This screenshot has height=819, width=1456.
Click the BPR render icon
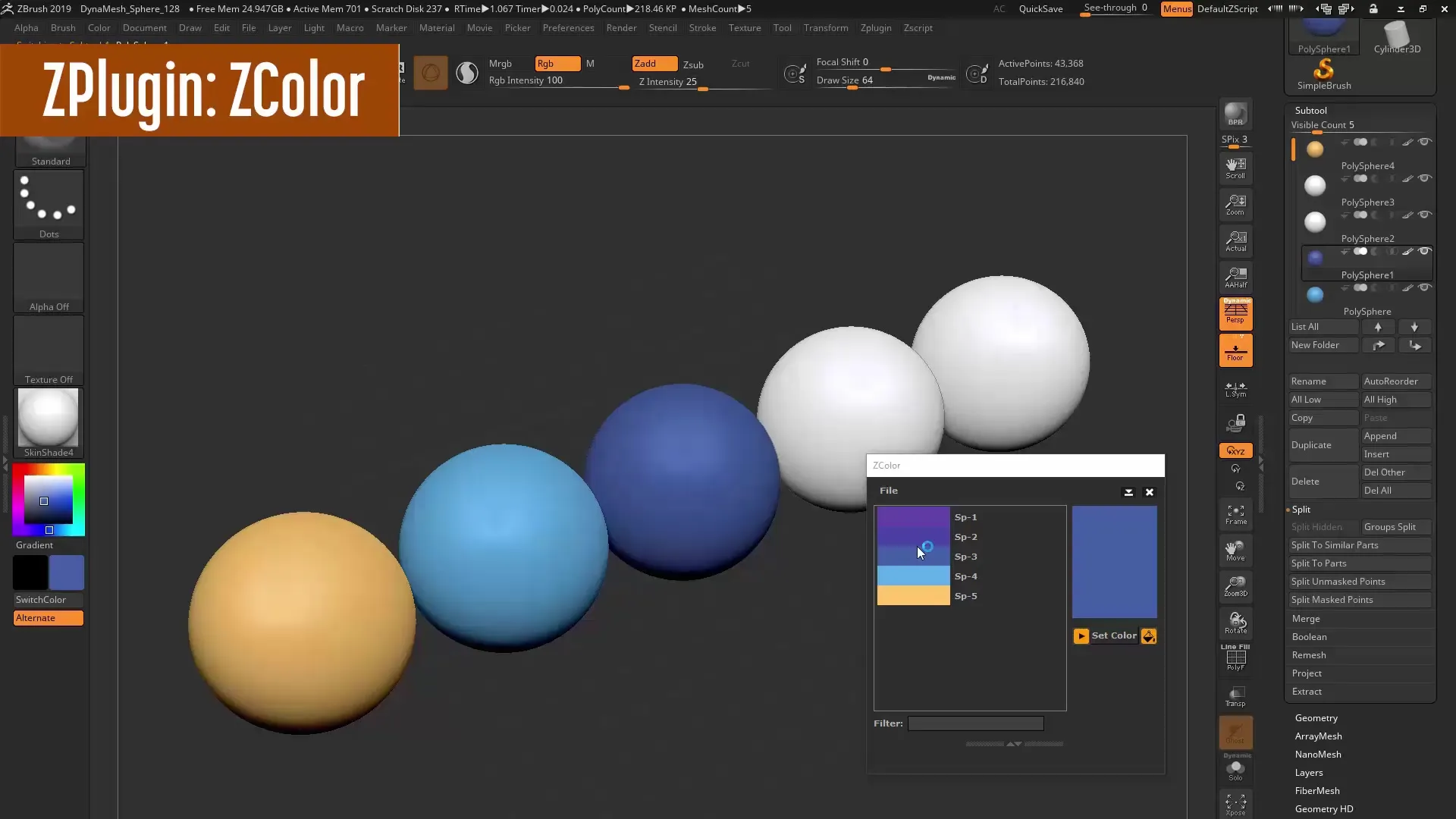(1235, 115)
